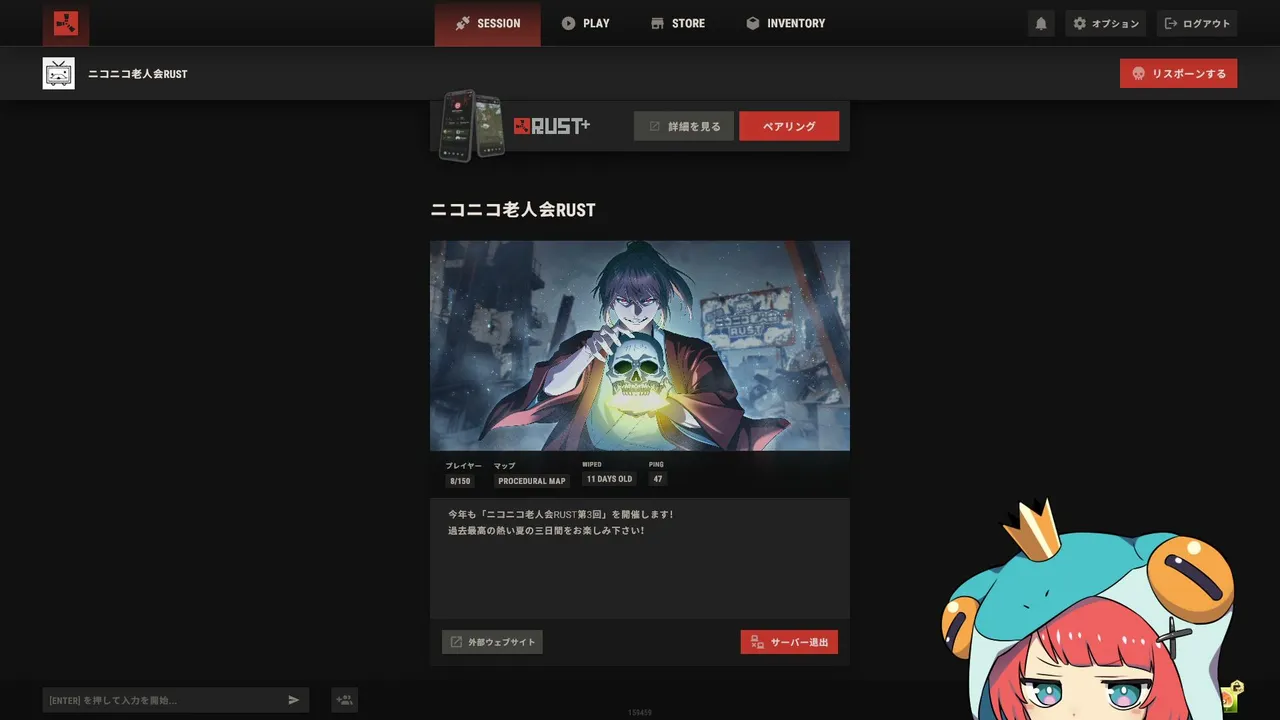Click the ニコニコ老人会RUST server title heading
This screenshot has height=720, width=1280.
pos(513,210)
